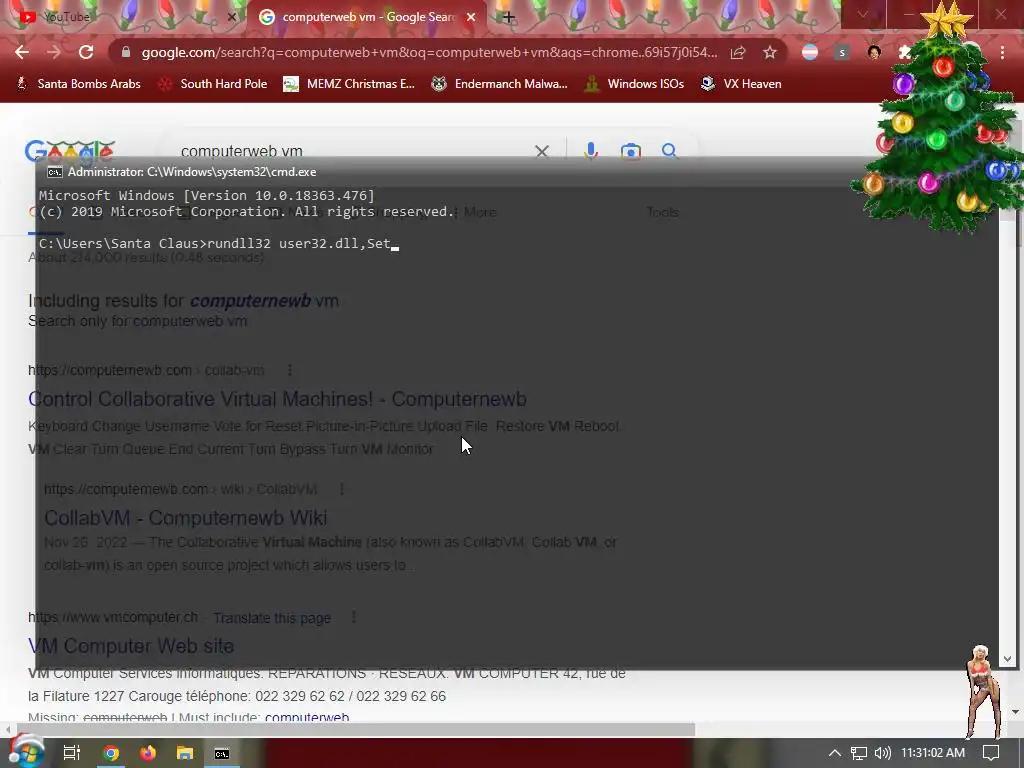Viewport: 1024px width, 768px height.
Task: Click the Google search query field
Action: point(353,152)
